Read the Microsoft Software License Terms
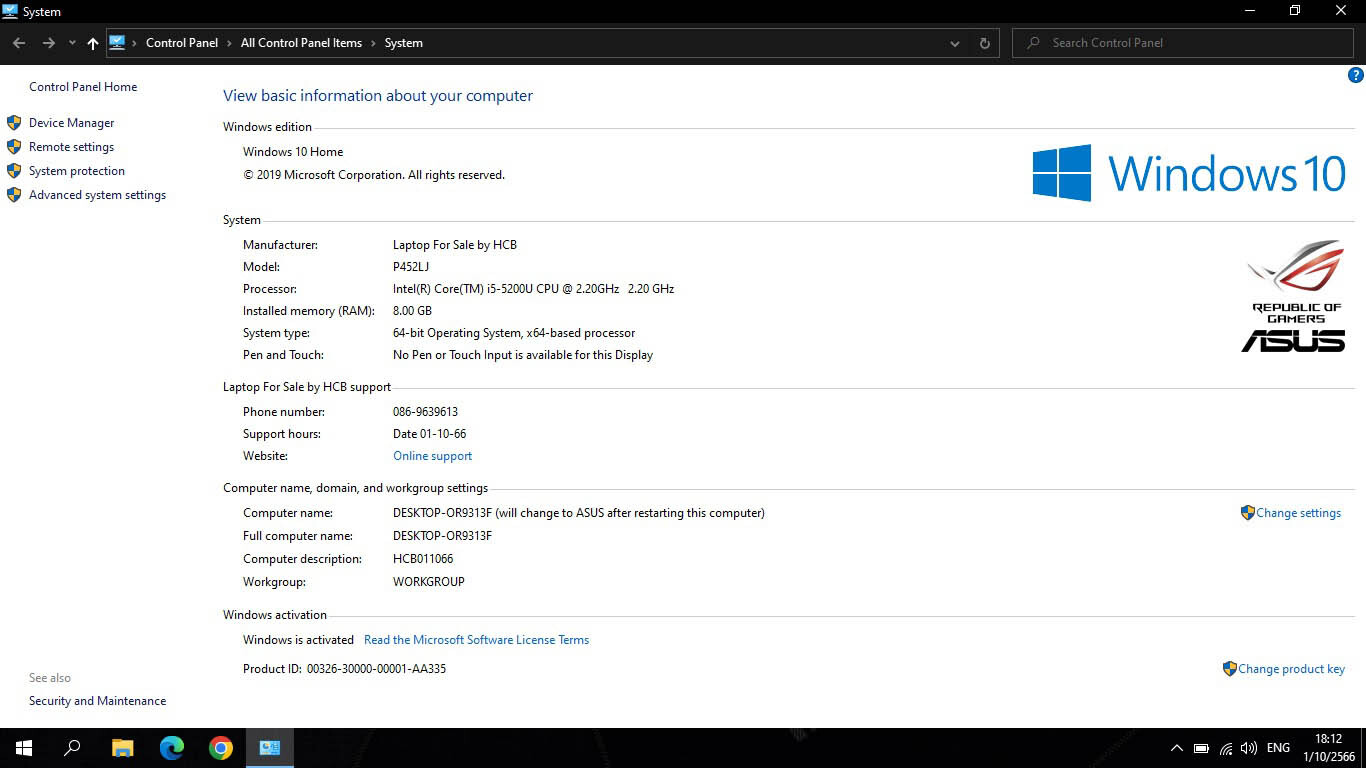The height and width of the screenshot is (768, 1366). click(476, 640)
